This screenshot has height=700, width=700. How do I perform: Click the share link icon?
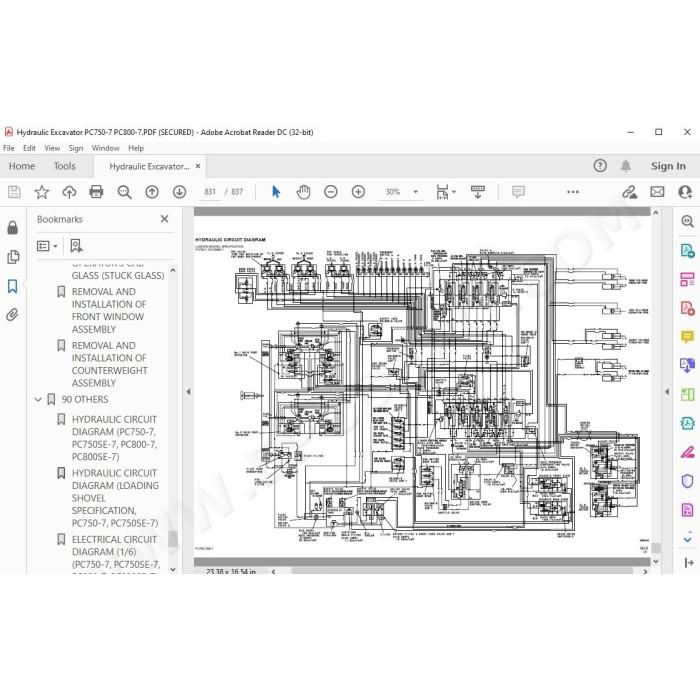pos(629,192)
